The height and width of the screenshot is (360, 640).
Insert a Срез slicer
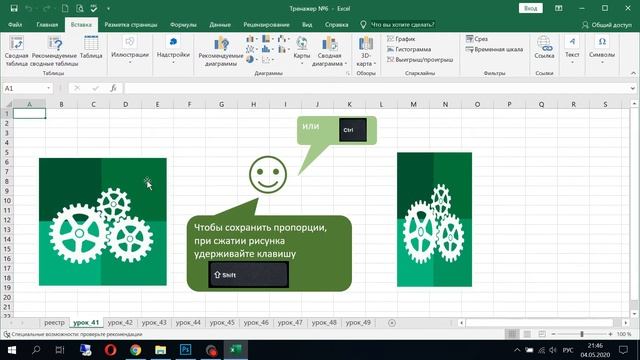477,39
